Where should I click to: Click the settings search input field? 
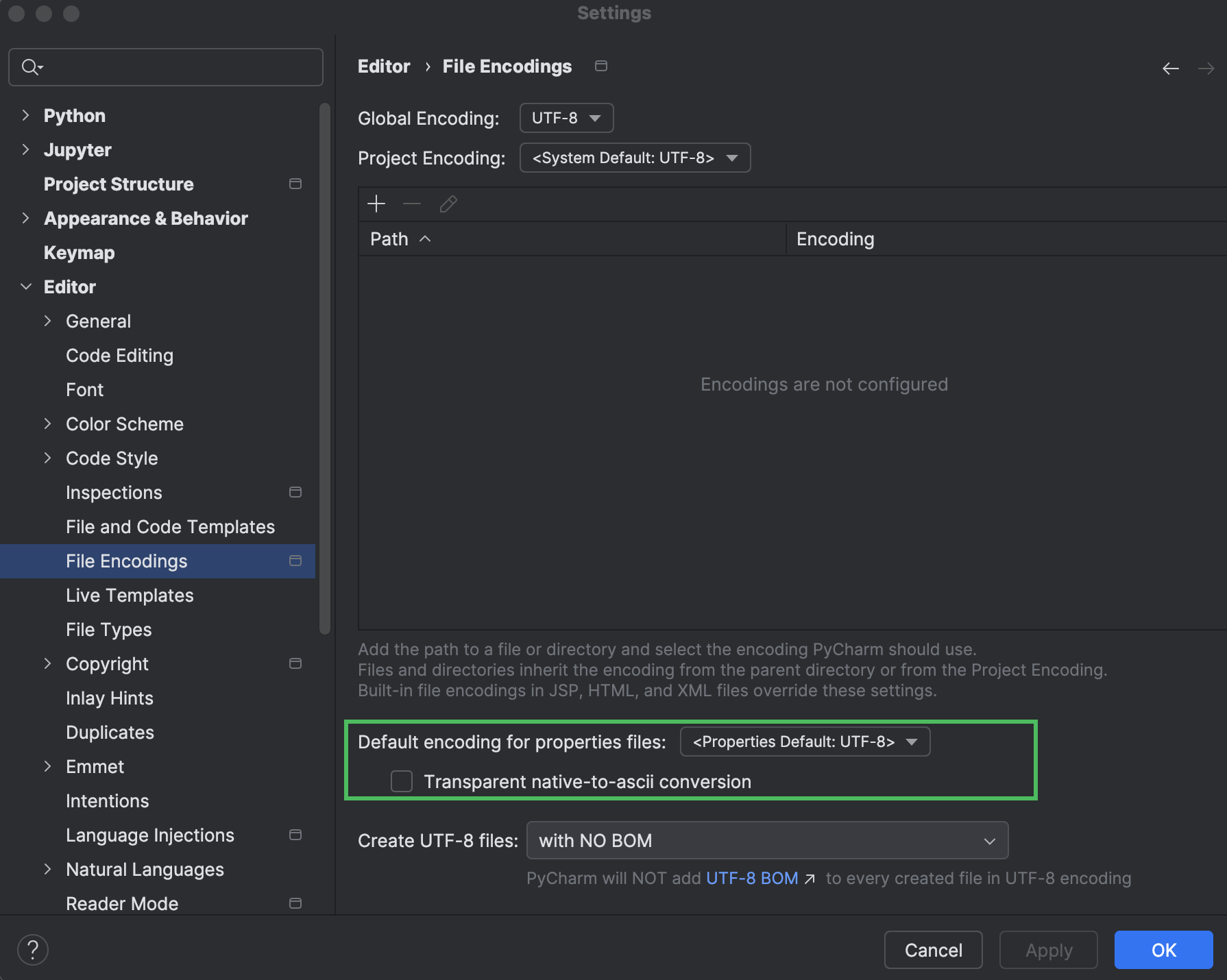coord(166,67)
